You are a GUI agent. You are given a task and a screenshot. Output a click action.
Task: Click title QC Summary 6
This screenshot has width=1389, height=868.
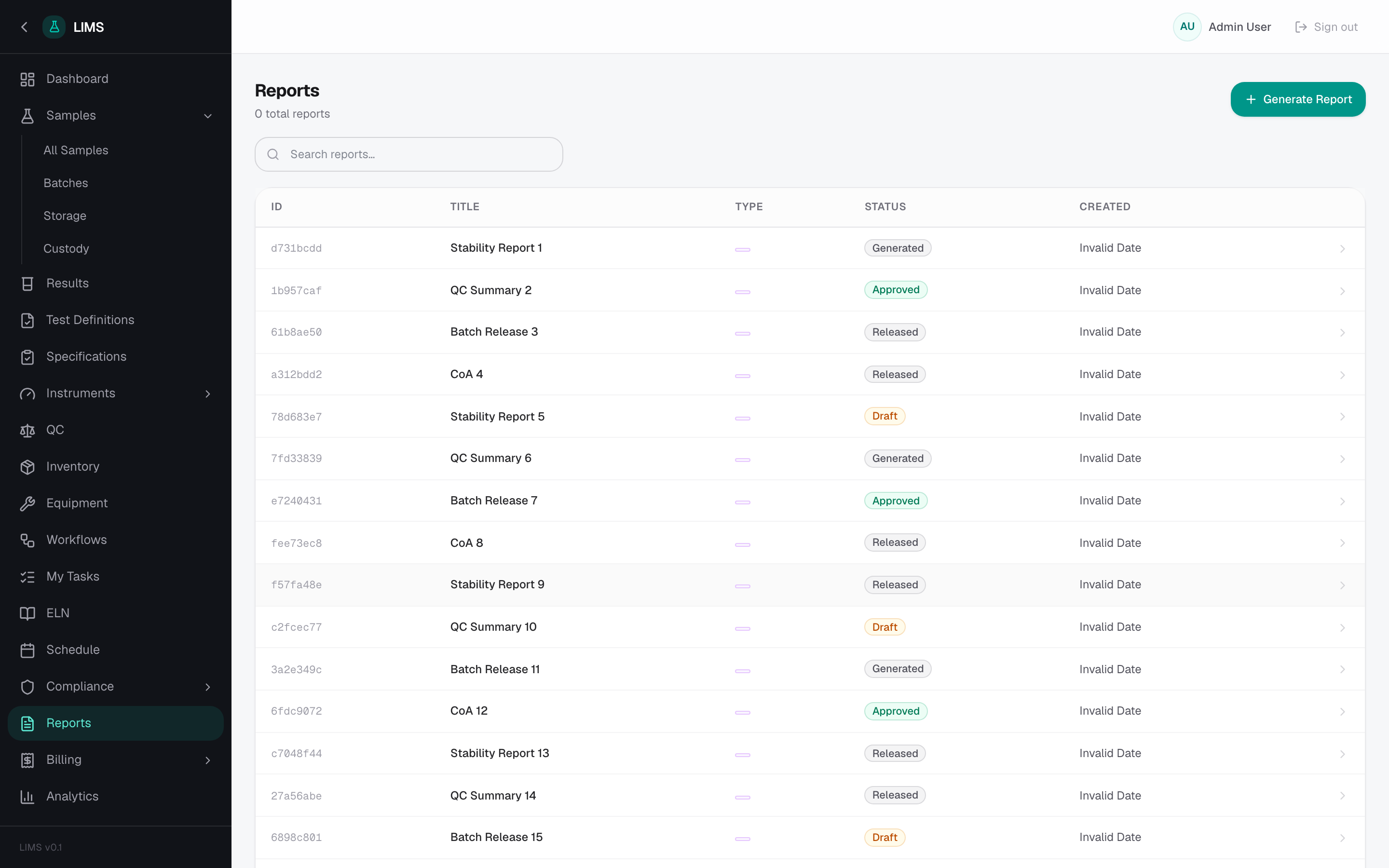click(491, 458)
